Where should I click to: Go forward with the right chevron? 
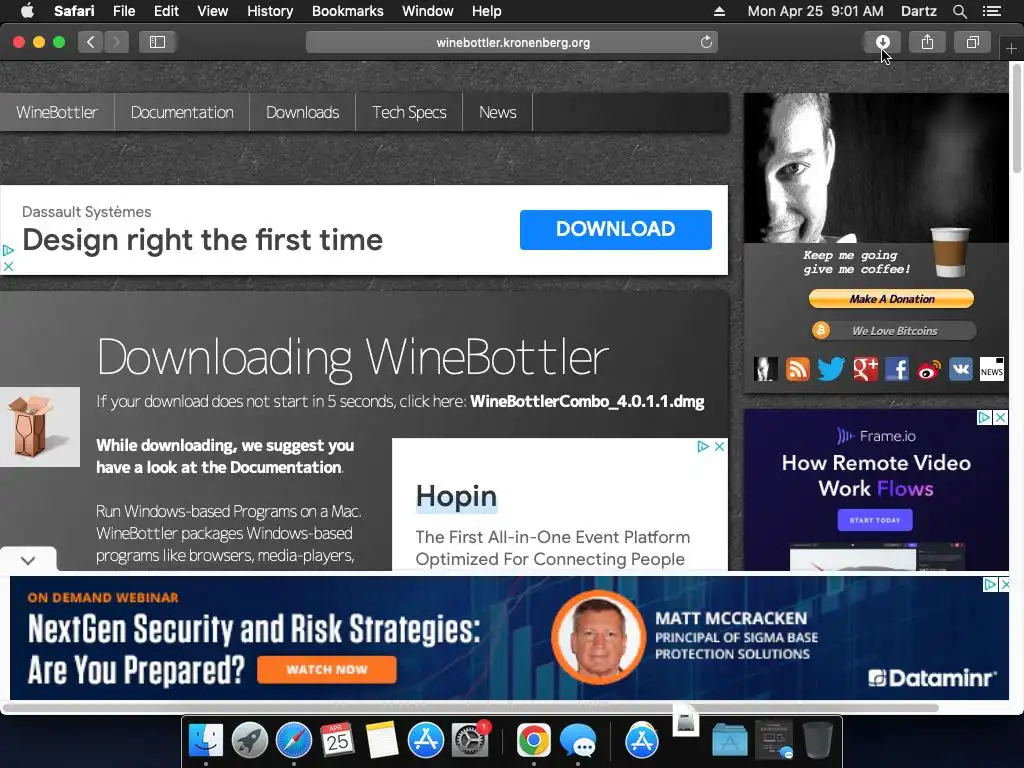[x=116, y=42]
